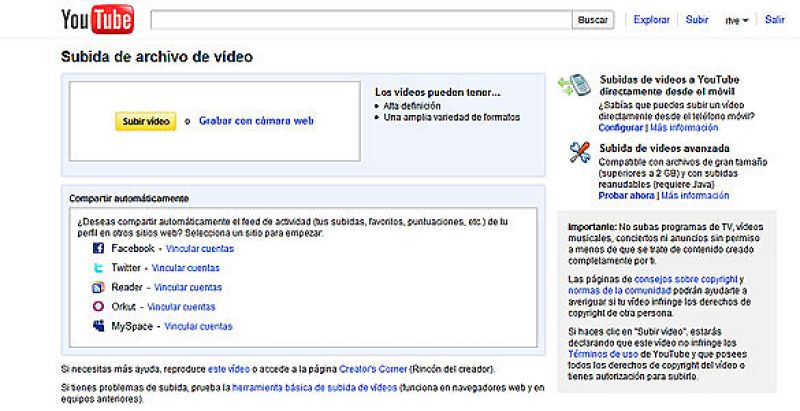Sign out with the Salir link
The width and height of the screenshot is (800, 411).
(x=775, y=19)
